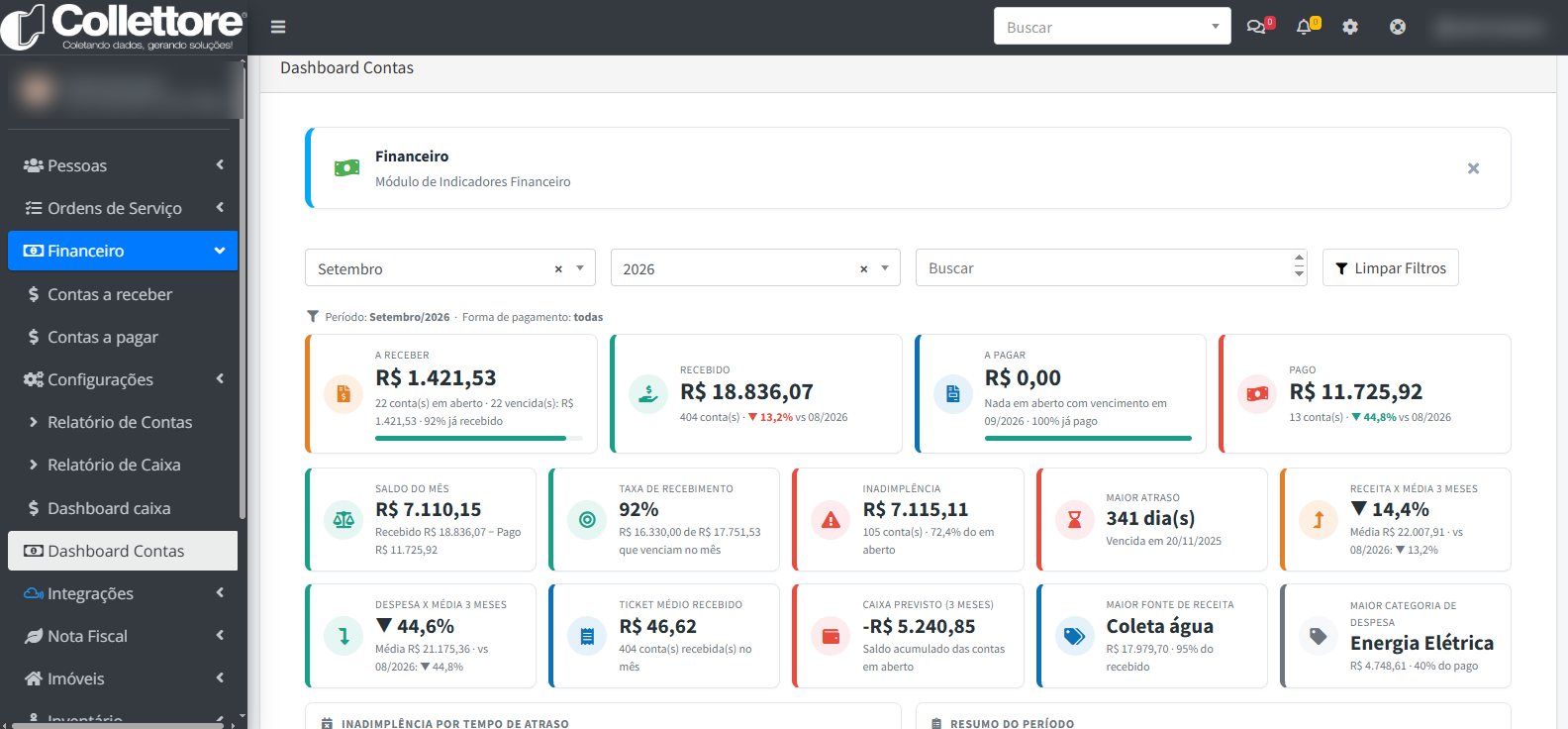Click the Pago banknote icon

(x=1257, y=394)
